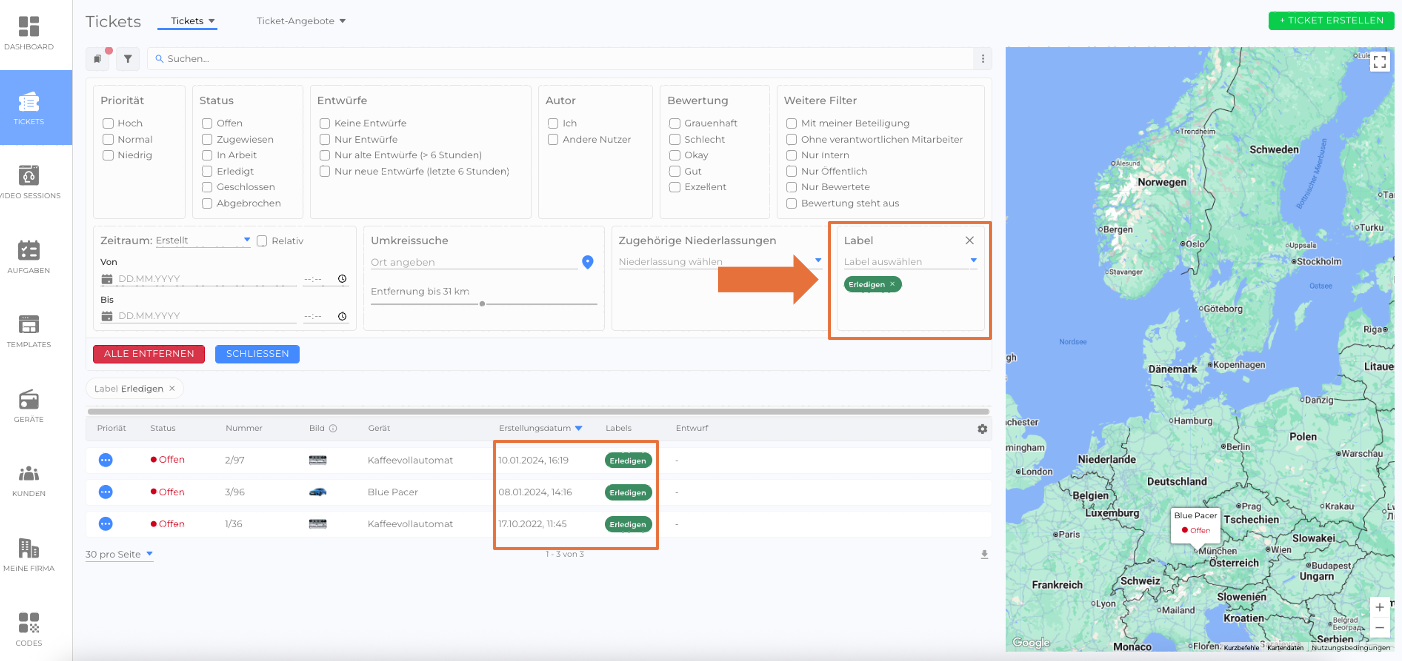Viewport: 1402px width, 661px height.
Task: Check the Erledigt status filter
Action: click(207, 171)
